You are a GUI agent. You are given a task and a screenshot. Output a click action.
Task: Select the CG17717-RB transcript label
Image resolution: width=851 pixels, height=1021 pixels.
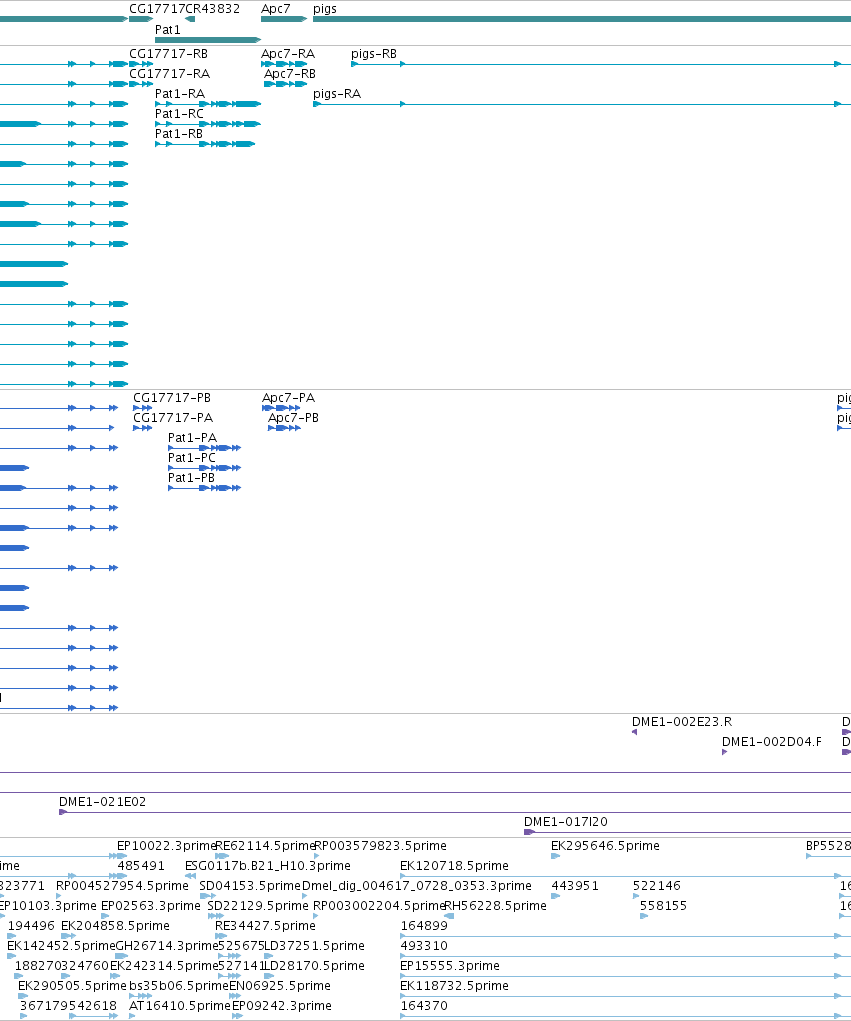point(168,54)
